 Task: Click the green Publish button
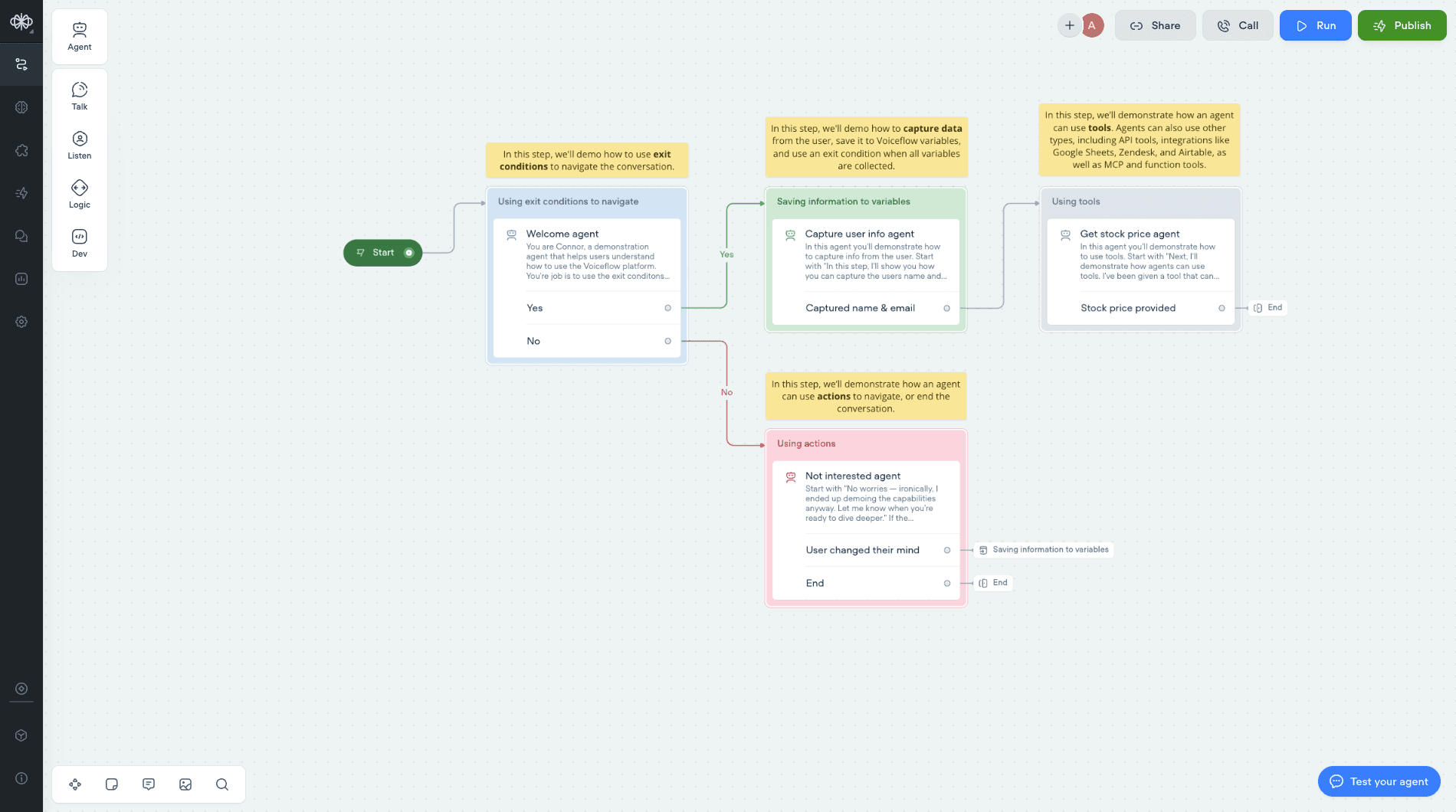[1402, 25]
